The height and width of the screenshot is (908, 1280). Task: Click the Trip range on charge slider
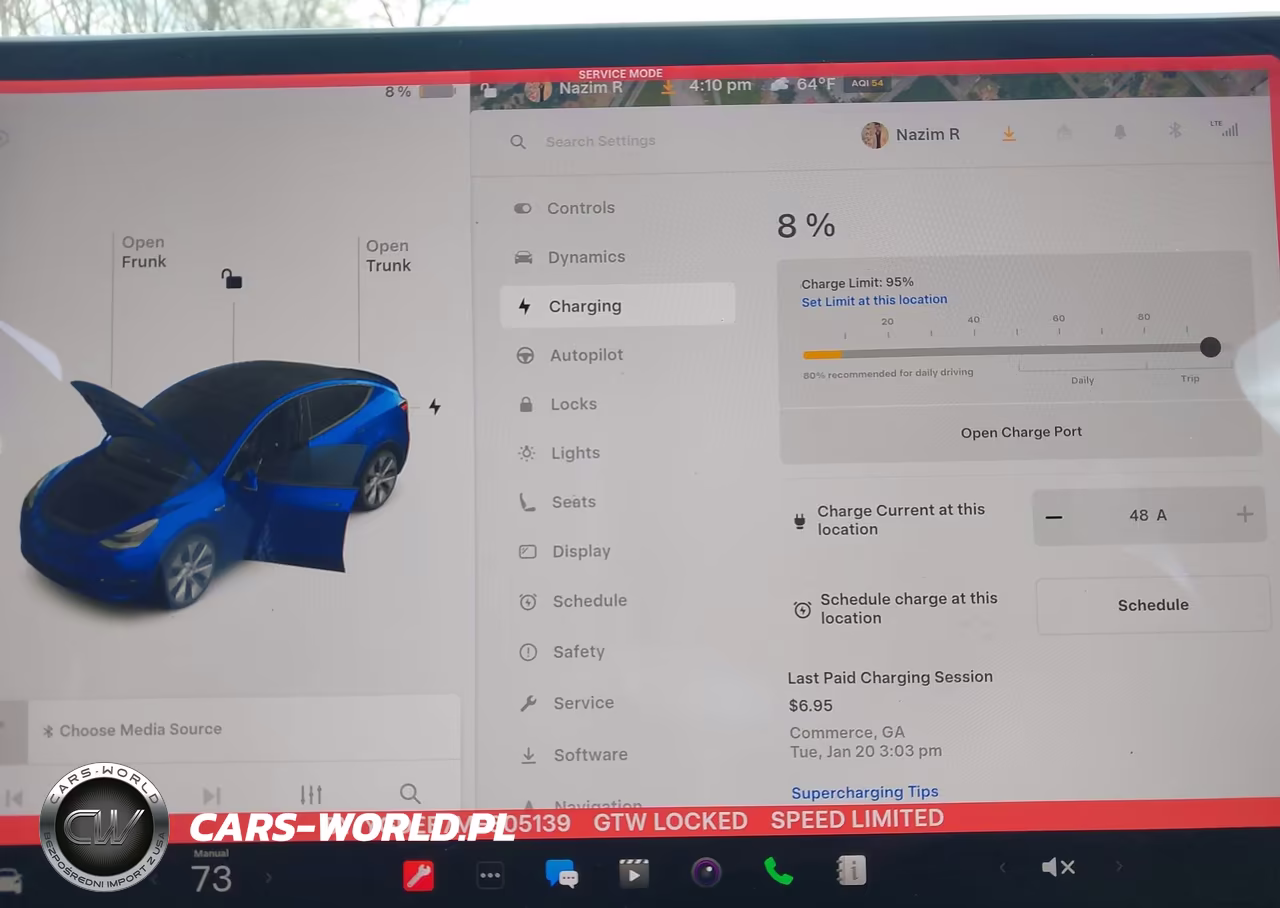pyautogui.click(x=1189, y=379)
